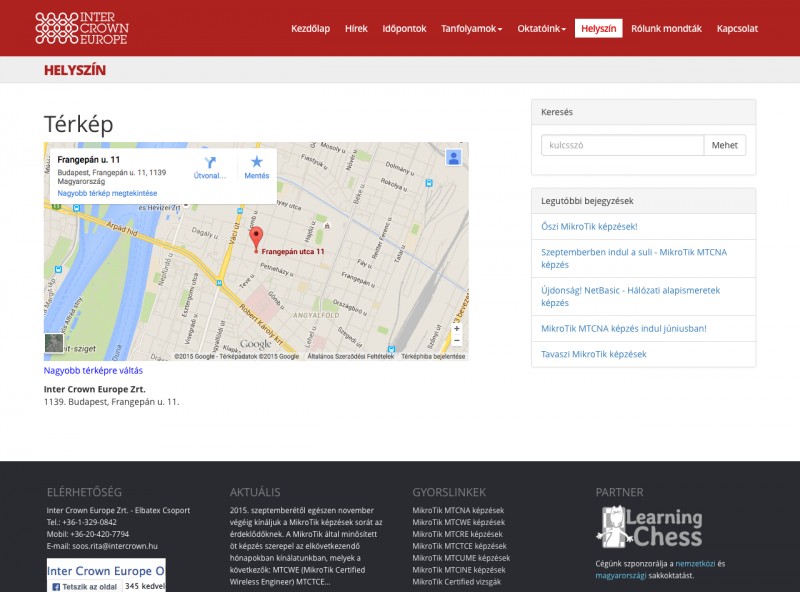Click 'Nagyobb térkép megtekintése' in map card

tap(107, 193)
